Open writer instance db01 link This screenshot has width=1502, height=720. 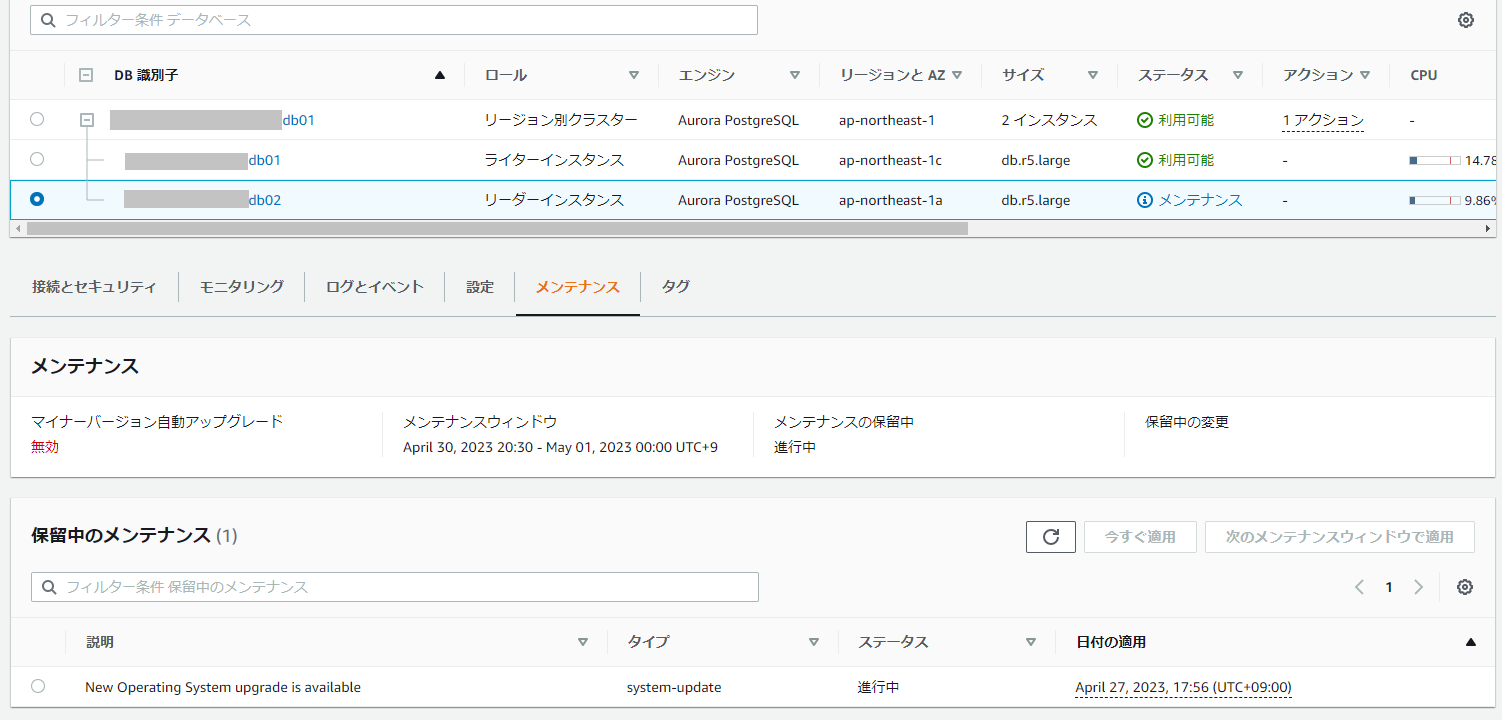coord(264,160)
